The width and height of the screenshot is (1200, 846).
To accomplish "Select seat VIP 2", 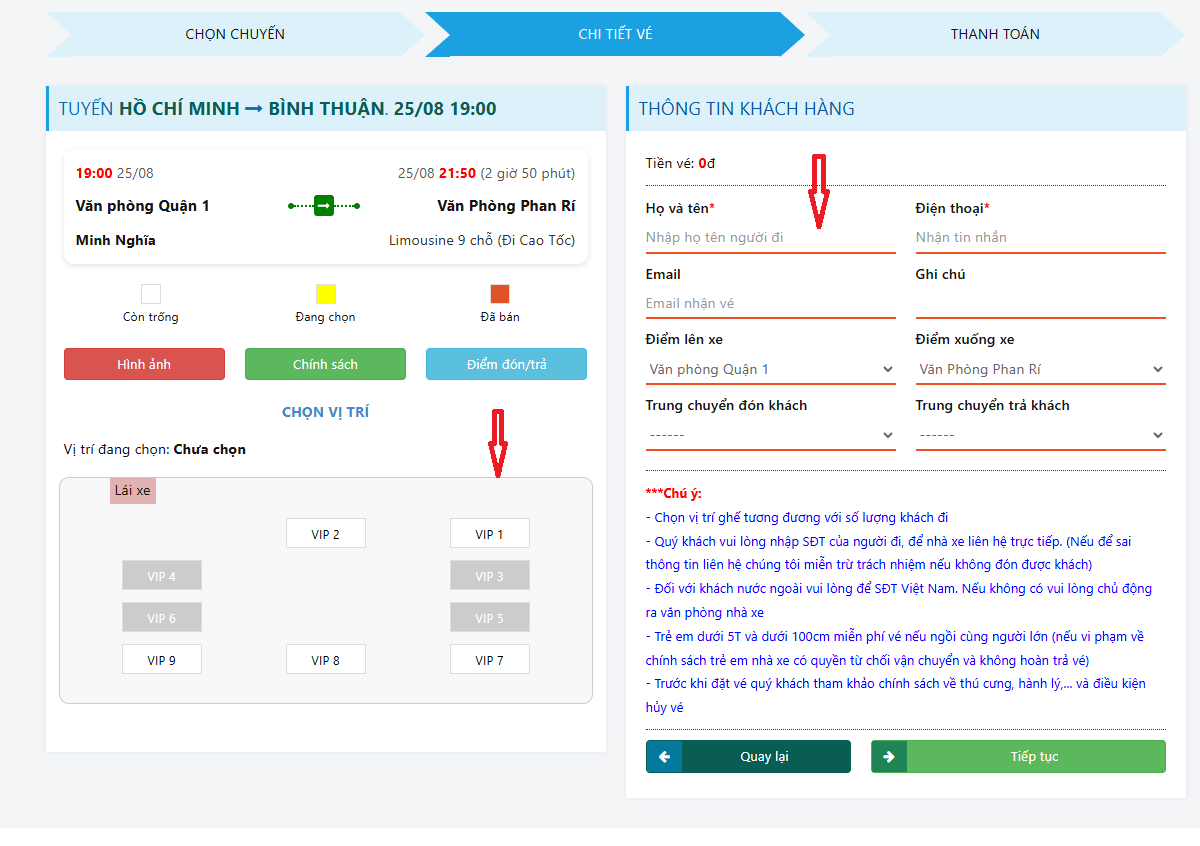I will click(325, 534).
